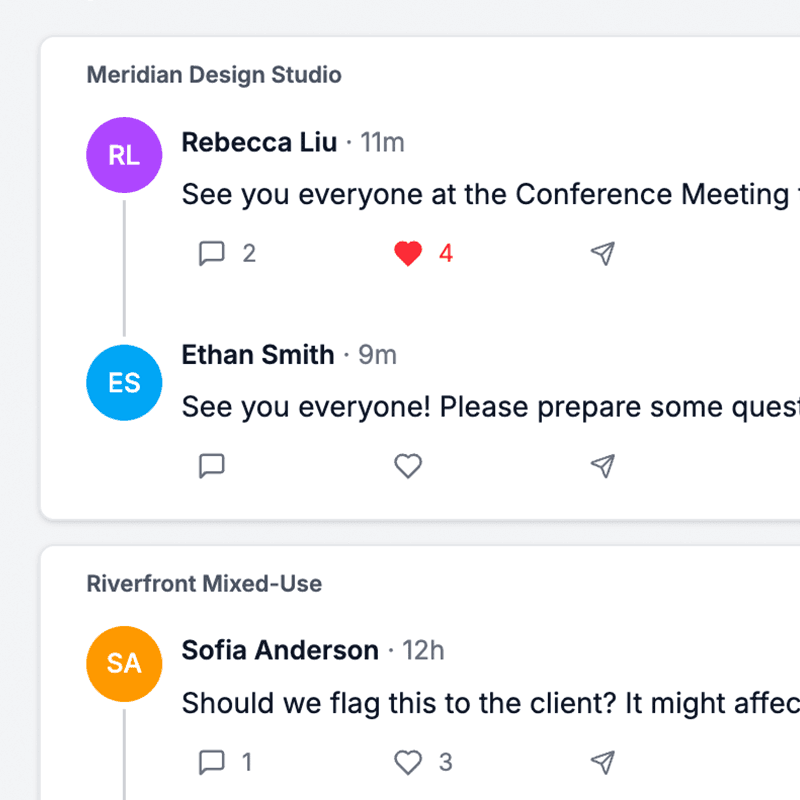Open the Riverfront Mixed-Use channel
The height and width of the screenshot is (800, 800).
[204, 583]
